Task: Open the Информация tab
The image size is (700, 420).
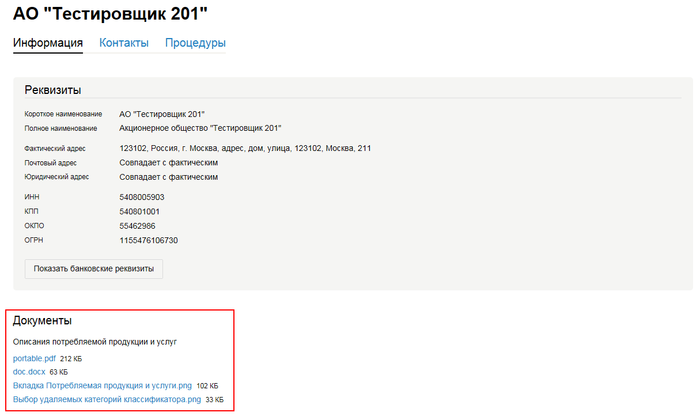Action: point(48,43)
